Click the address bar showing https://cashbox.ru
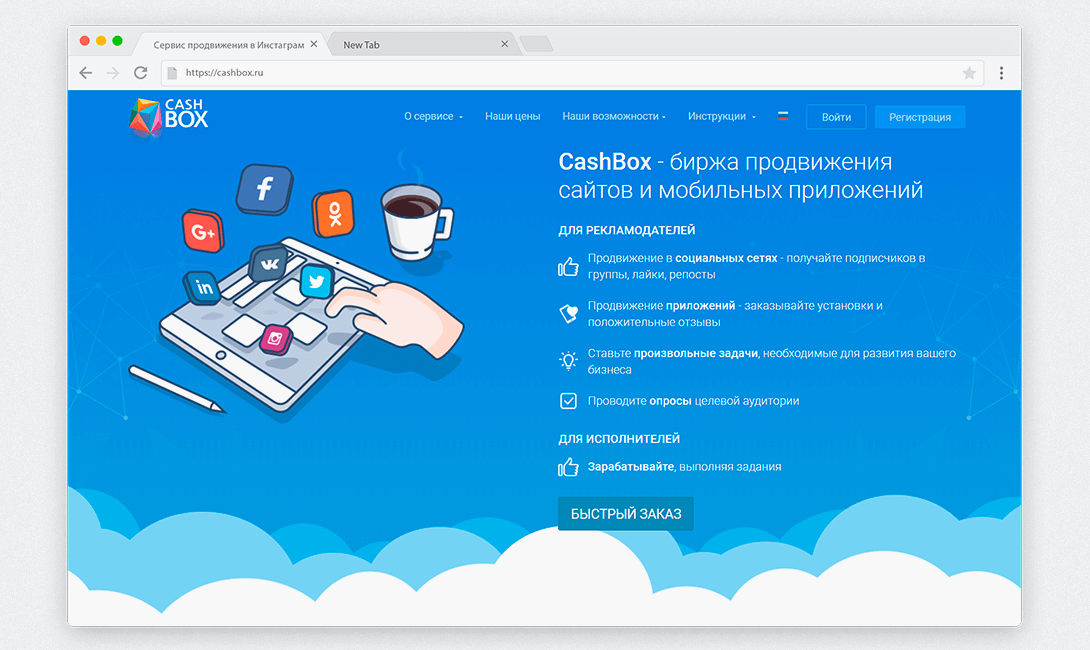This screenshot has height=650, width=1090. click(x=572, y=73)
